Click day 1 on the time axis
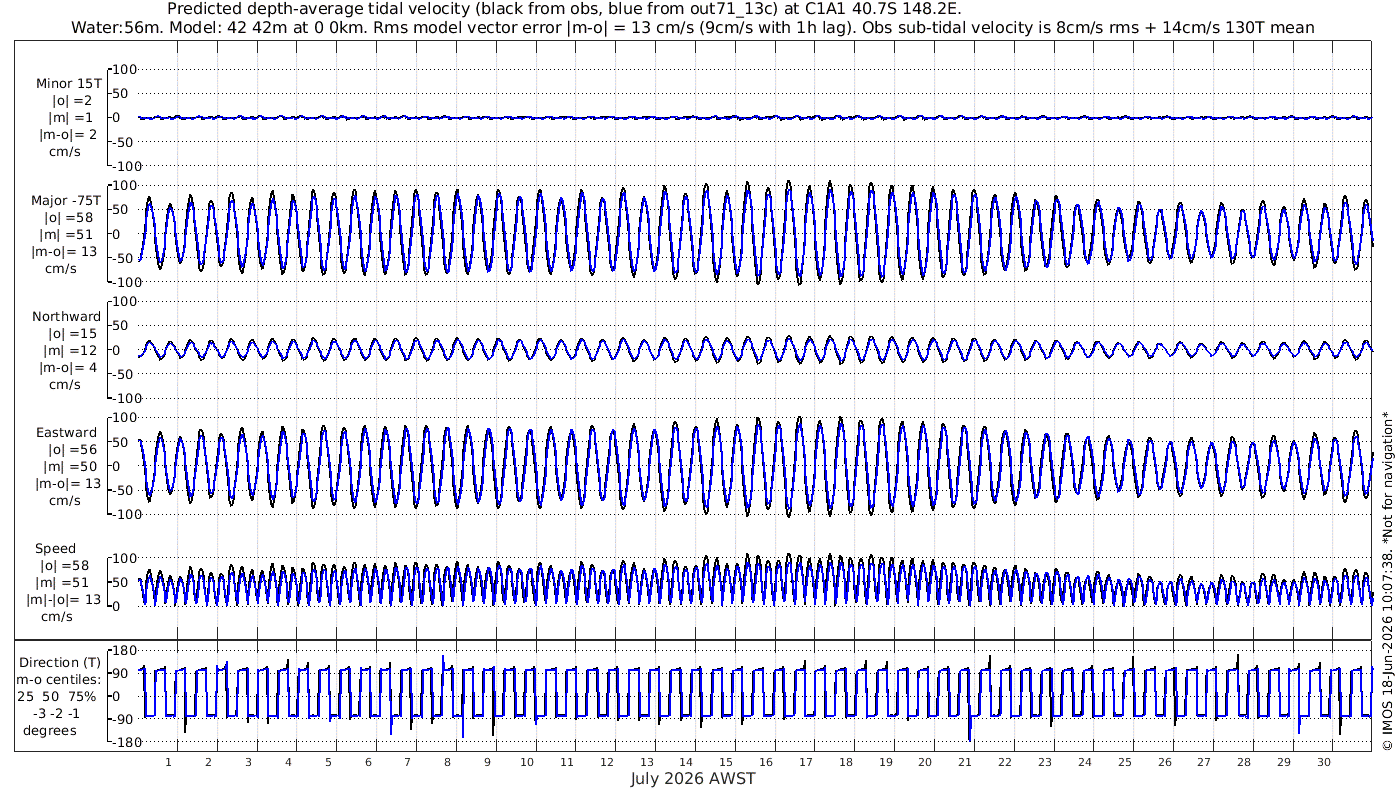Screen dimensions: 1400x800 (168, 762)
